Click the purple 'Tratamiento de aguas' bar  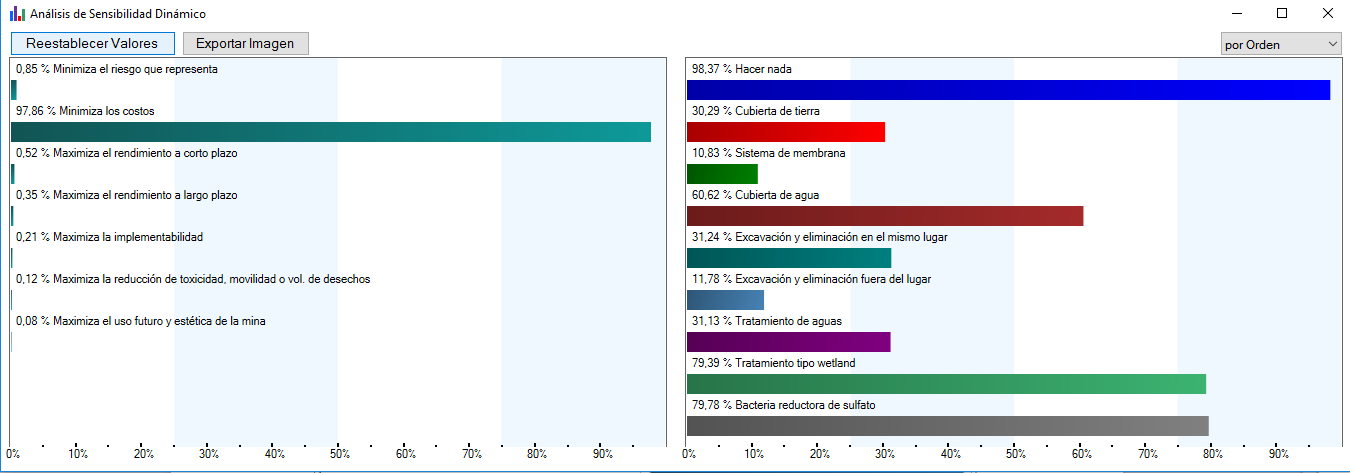(x=788, y=342)
